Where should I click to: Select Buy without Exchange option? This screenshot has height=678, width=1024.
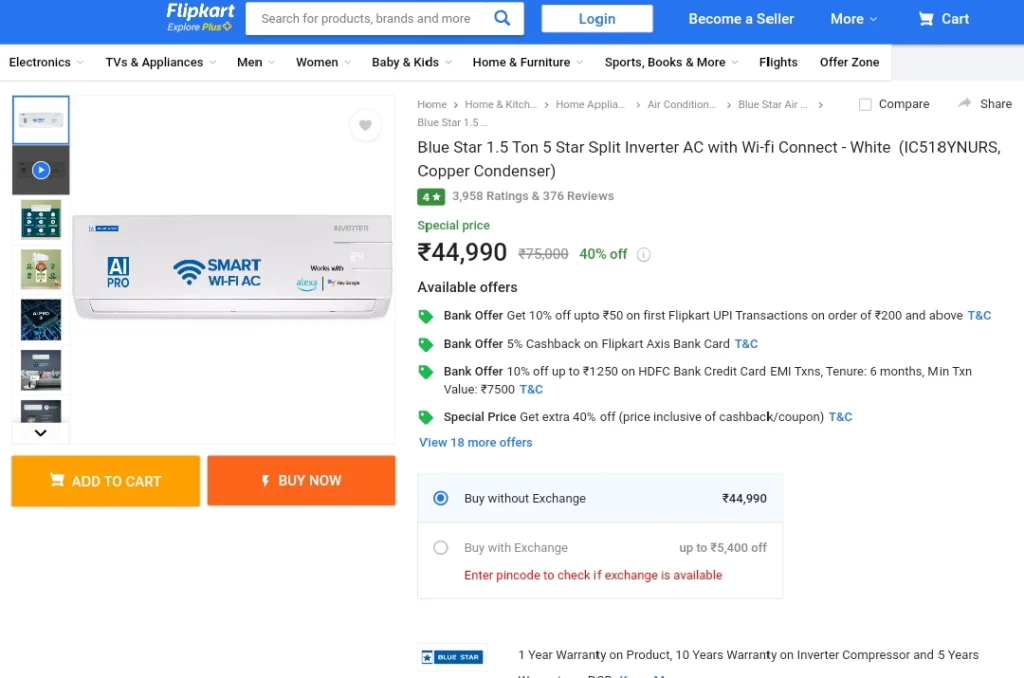(441, 498)
